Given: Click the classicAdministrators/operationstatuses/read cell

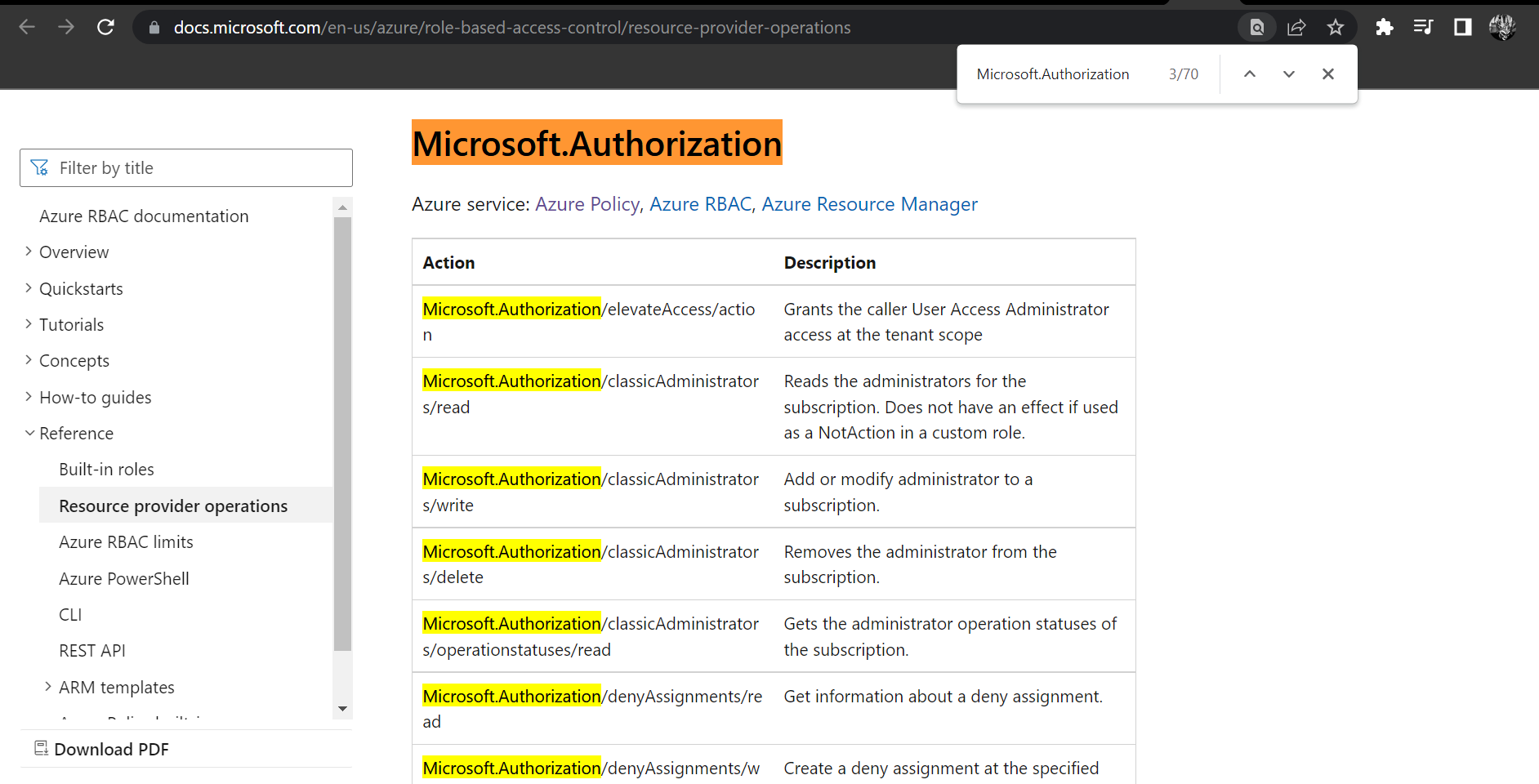Looking at the screenshot, I should click(x=592, y=636).
